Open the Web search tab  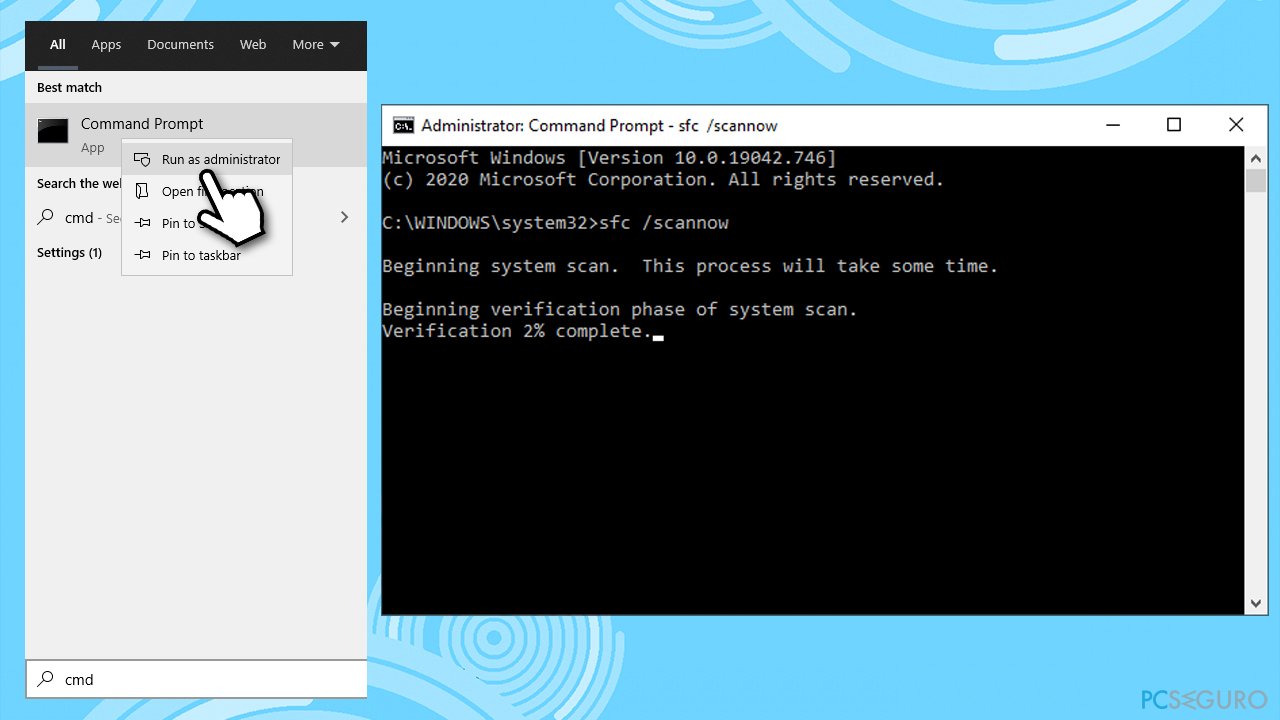pyautogui.click(x=253, y=45)
